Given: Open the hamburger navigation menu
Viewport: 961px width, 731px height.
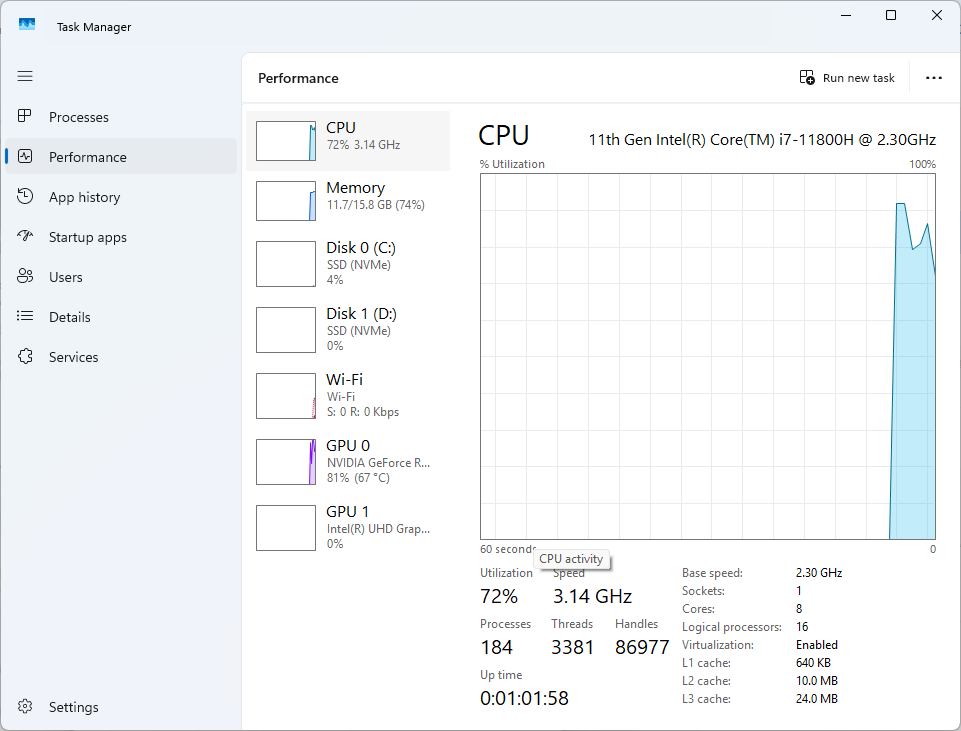Looking at the screenshot, I should click(25, 76).
